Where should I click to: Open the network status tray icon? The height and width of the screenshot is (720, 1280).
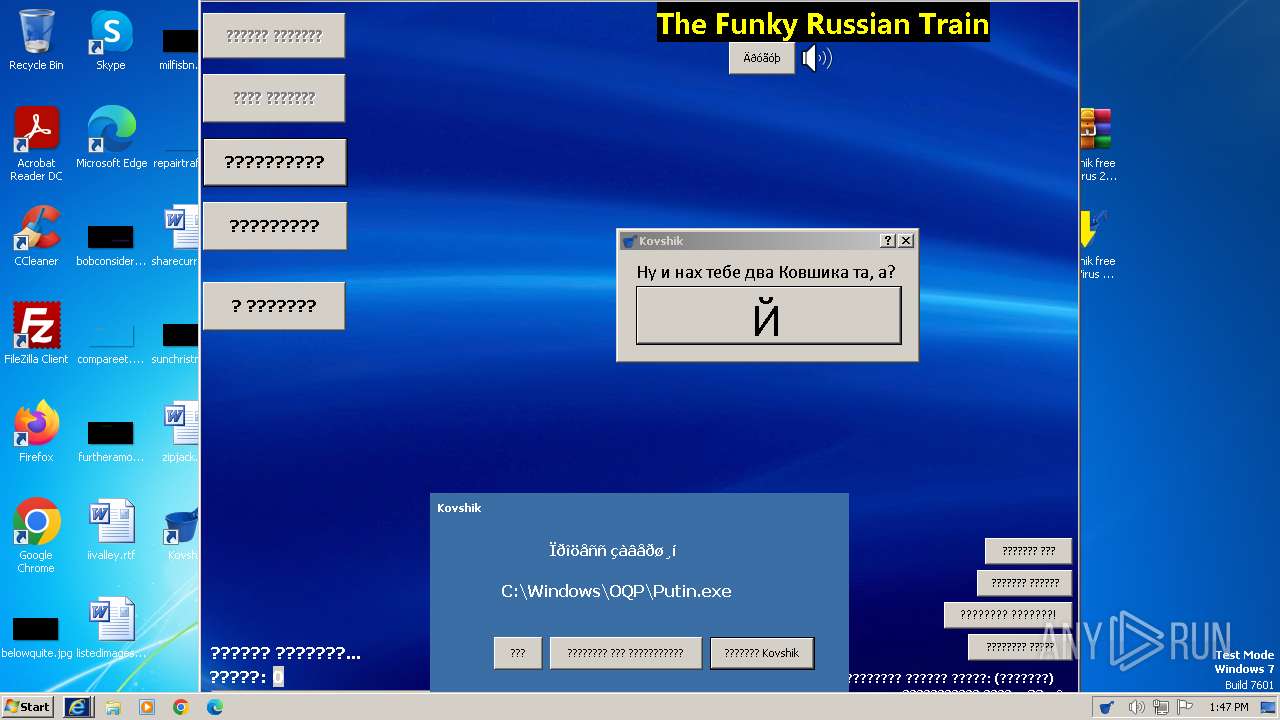(1161, 707)
